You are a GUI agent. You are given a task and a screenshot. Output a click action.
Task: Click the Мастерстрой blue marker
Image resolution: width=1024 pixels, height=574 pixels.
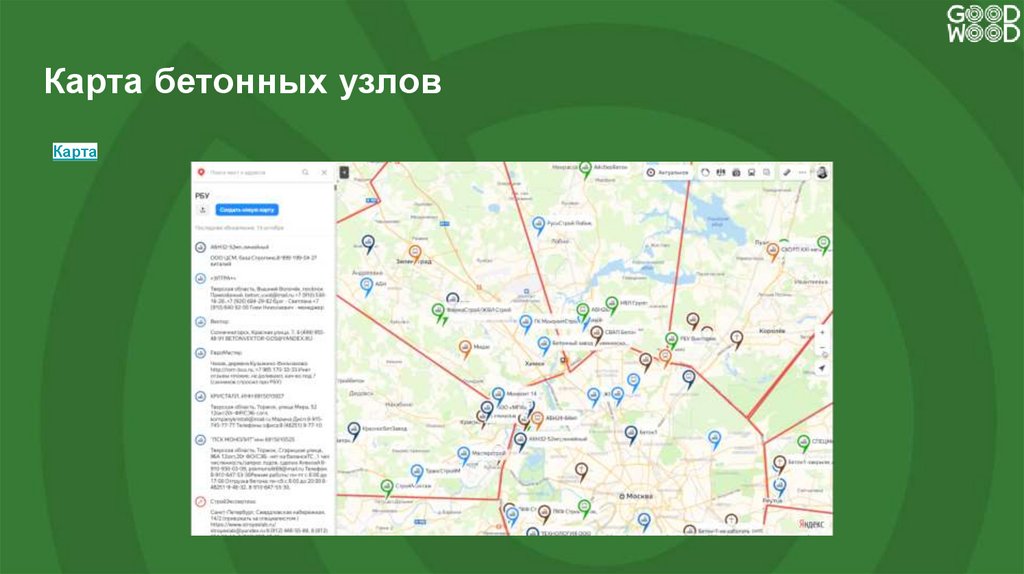click(464, 454)
